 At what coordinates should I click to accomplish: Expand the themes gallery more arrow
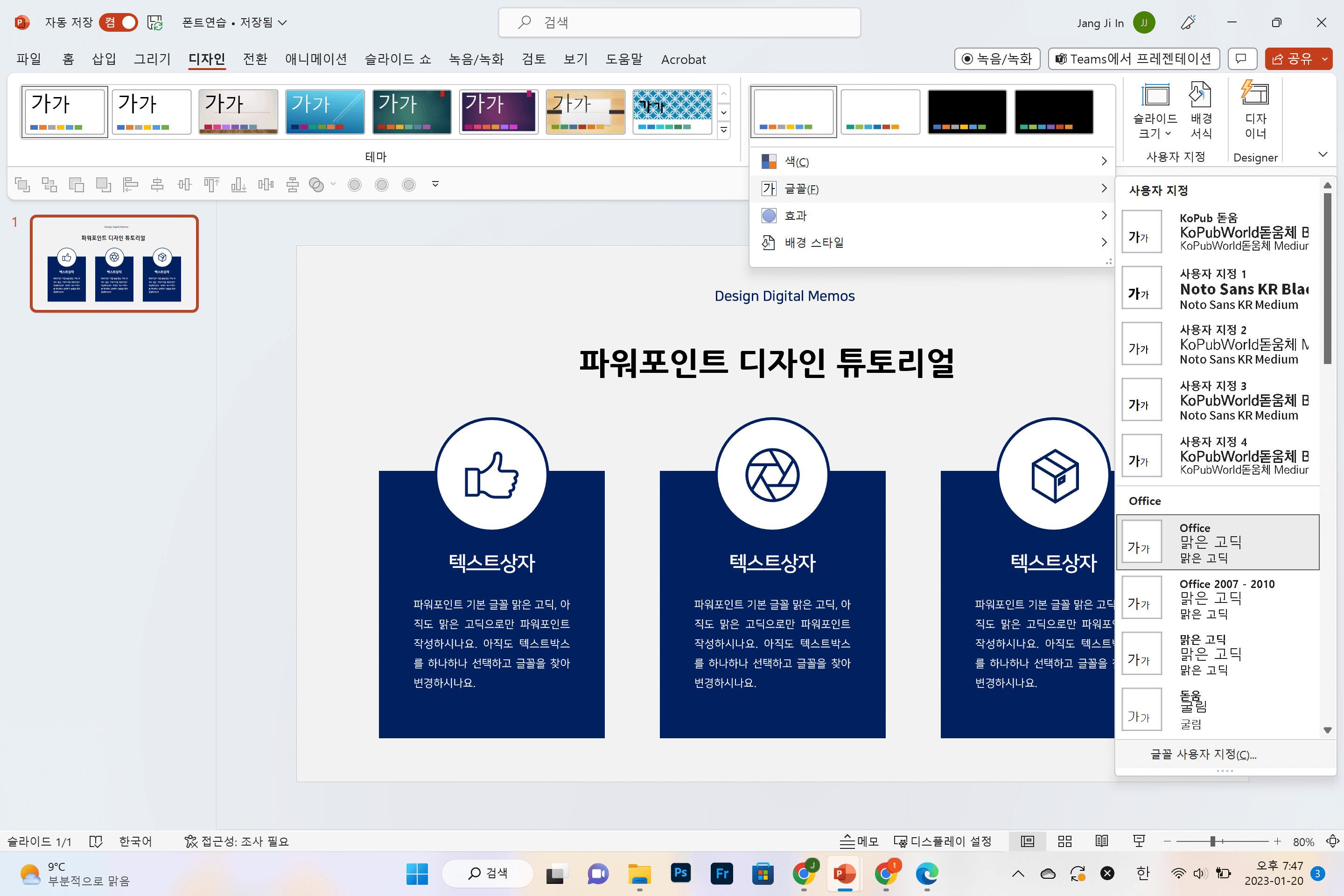pos(723,130)
